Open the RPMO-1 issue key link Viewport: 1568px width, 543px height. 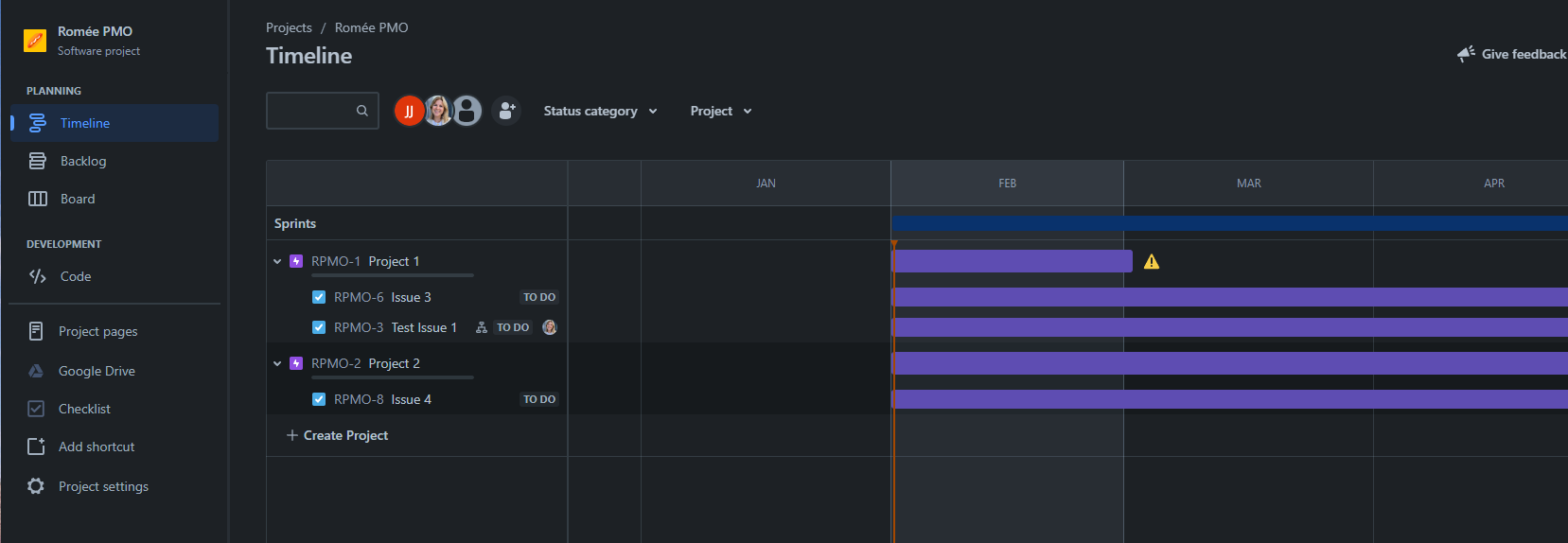pyautogui.click(x=336, y=261)
